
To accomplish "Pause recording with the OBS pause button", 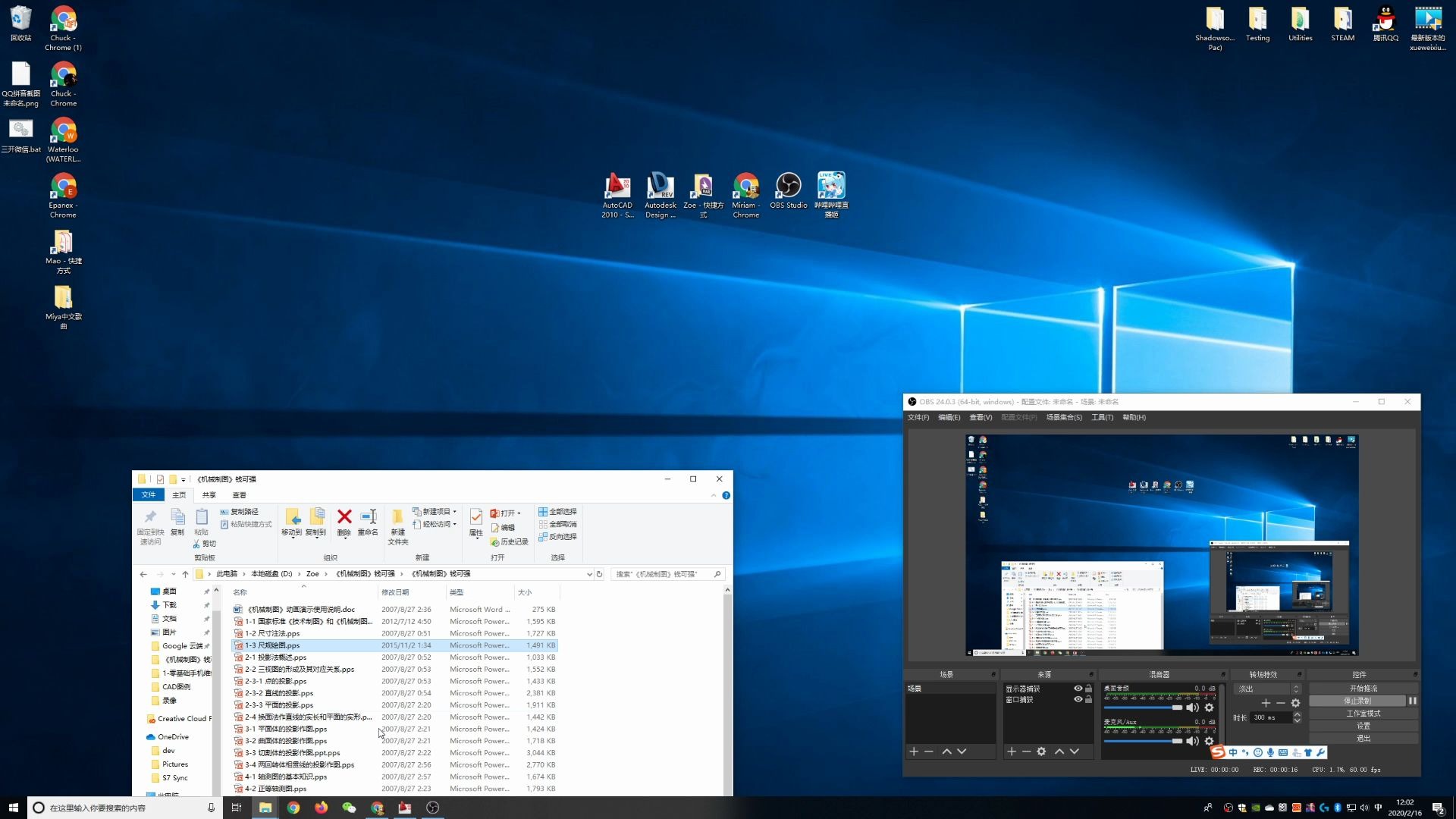I will 1412,701.
